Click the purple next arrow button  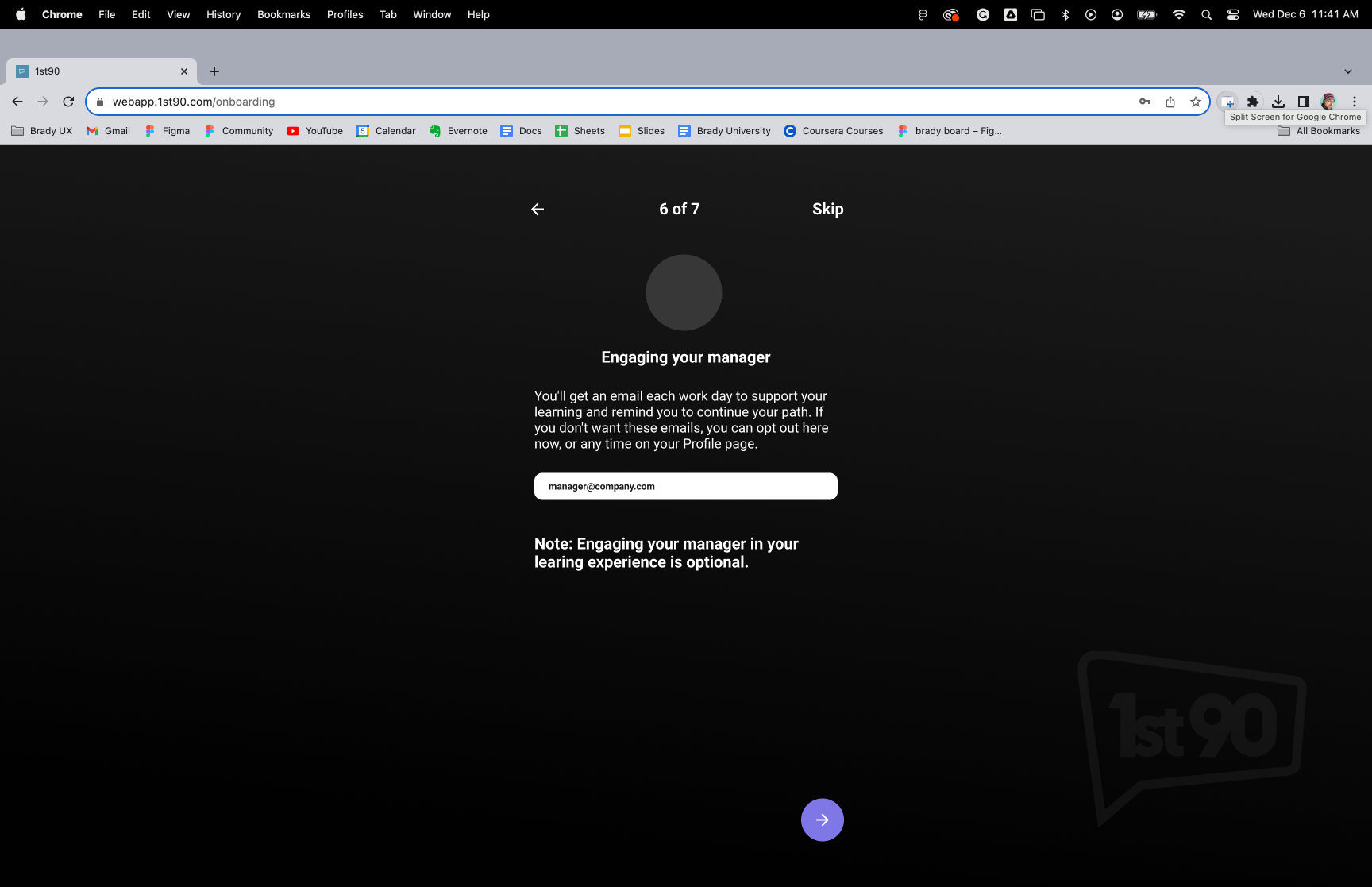click(x=822, y=820)
